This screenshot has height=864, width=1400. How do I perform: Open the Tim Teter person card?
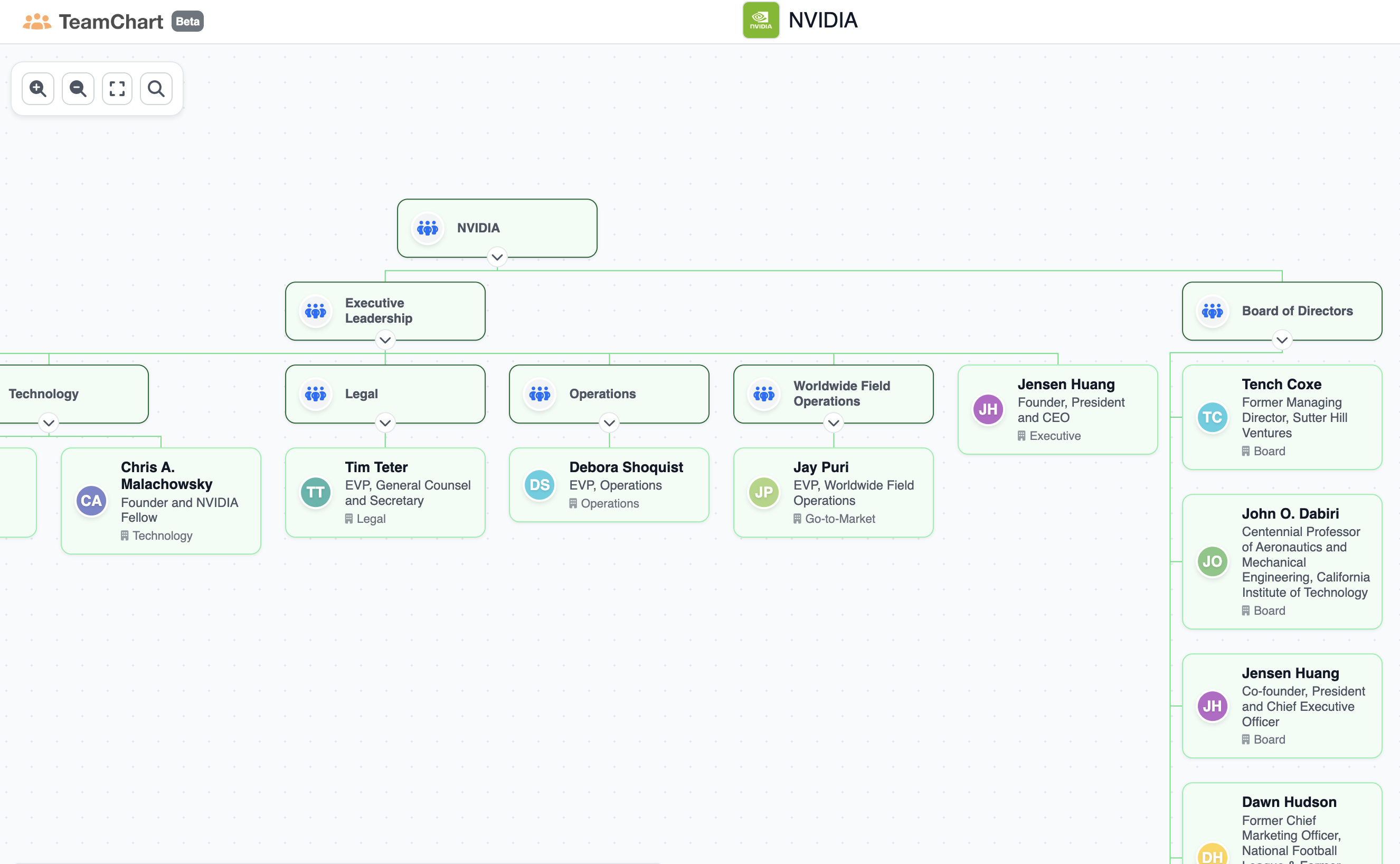(x=385, y=493)
